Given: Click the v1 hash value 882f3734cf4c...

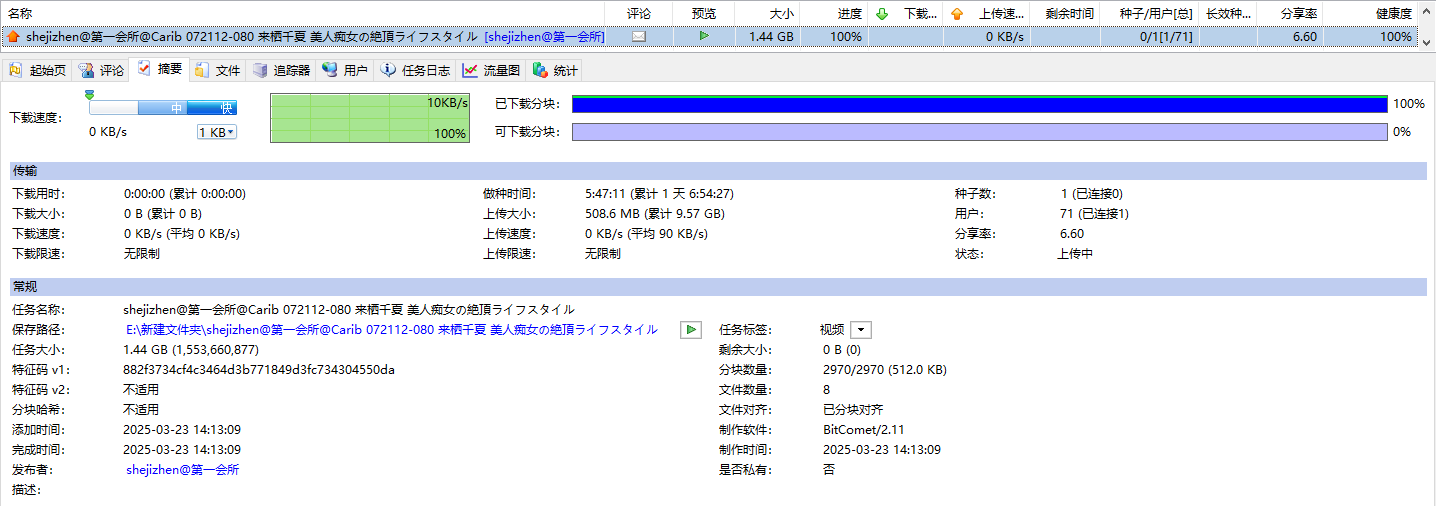Looking at the screenshot, I should (x=259, y=369).
